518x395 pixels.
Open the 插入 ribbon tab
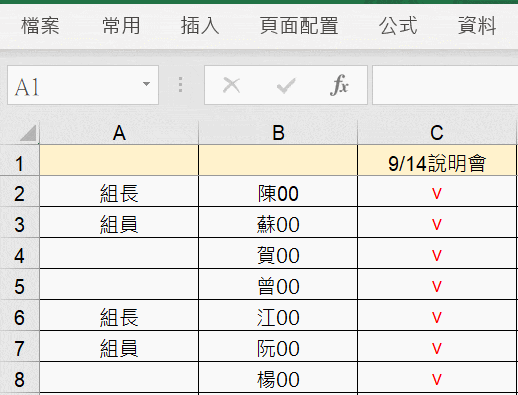point(200,26)
